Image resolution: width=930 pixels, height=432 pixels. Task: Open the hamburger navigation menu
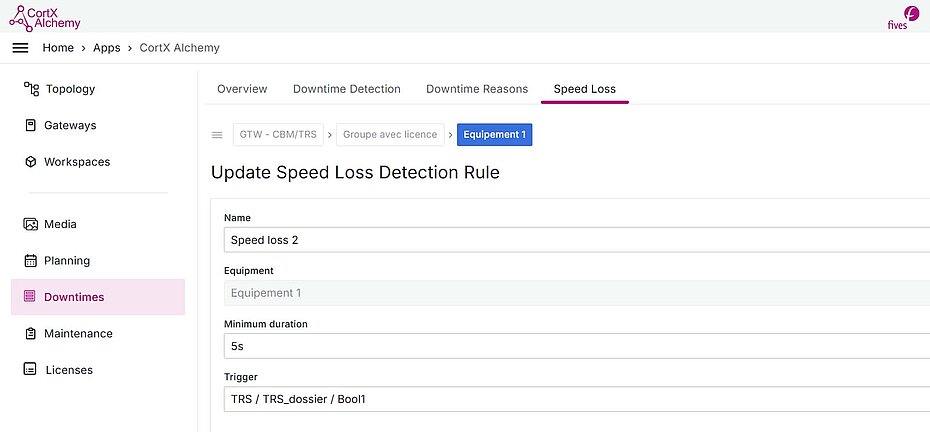20,48
